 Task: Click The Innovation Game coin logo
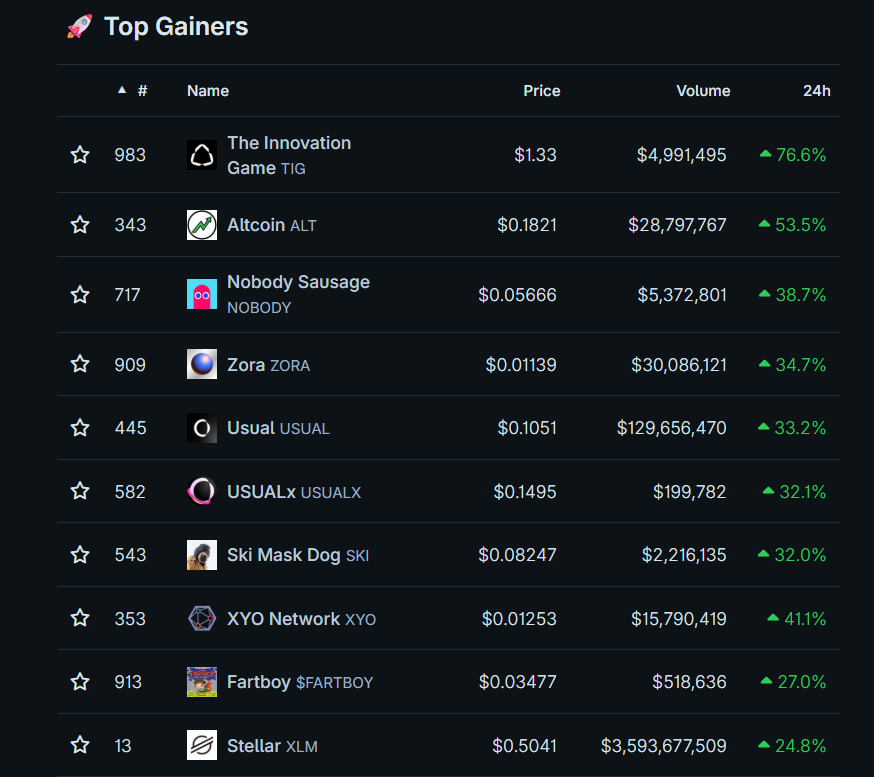202,155
